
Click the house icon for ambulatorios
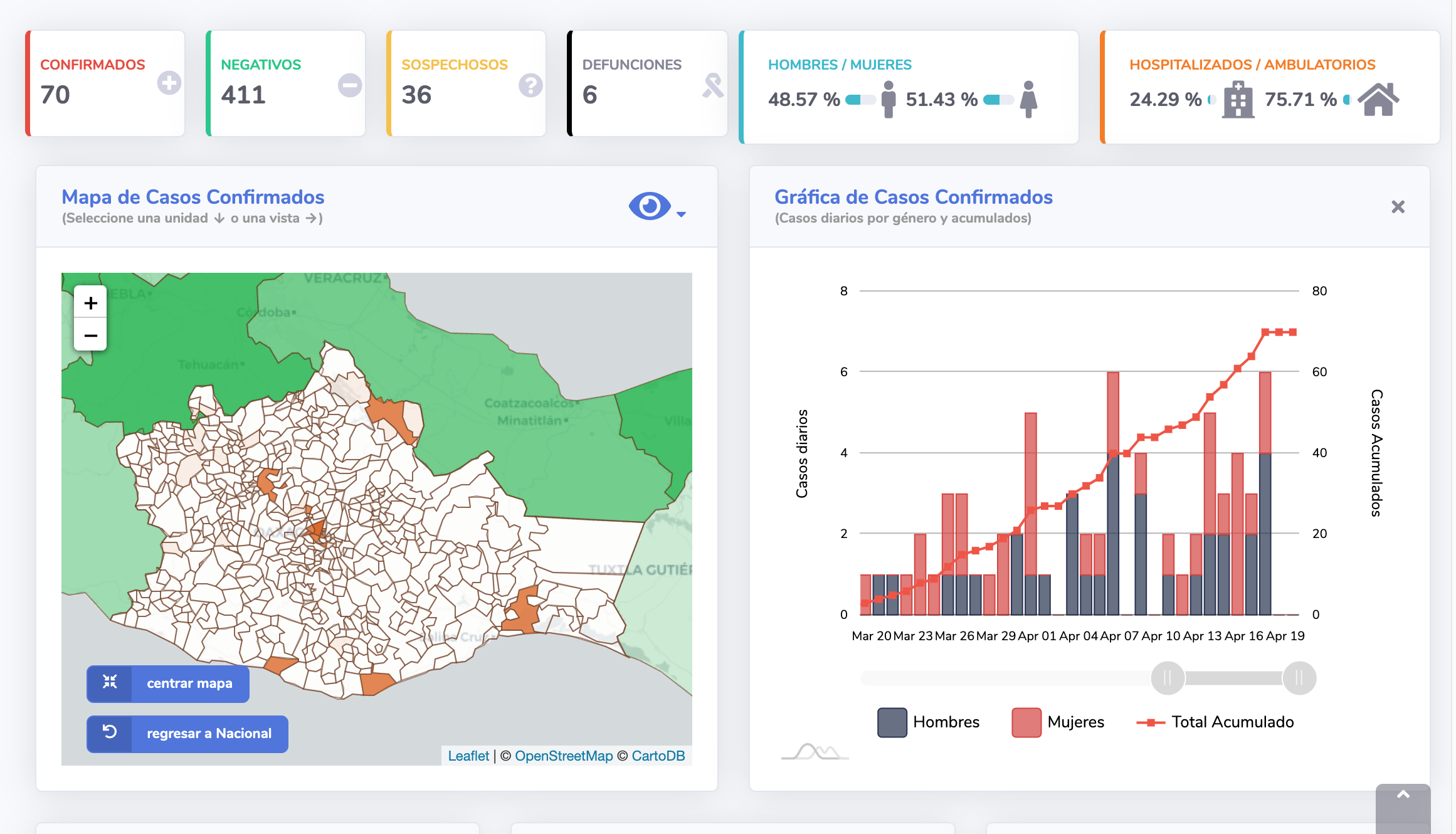pyautogui.click(x=1378, y=99)
